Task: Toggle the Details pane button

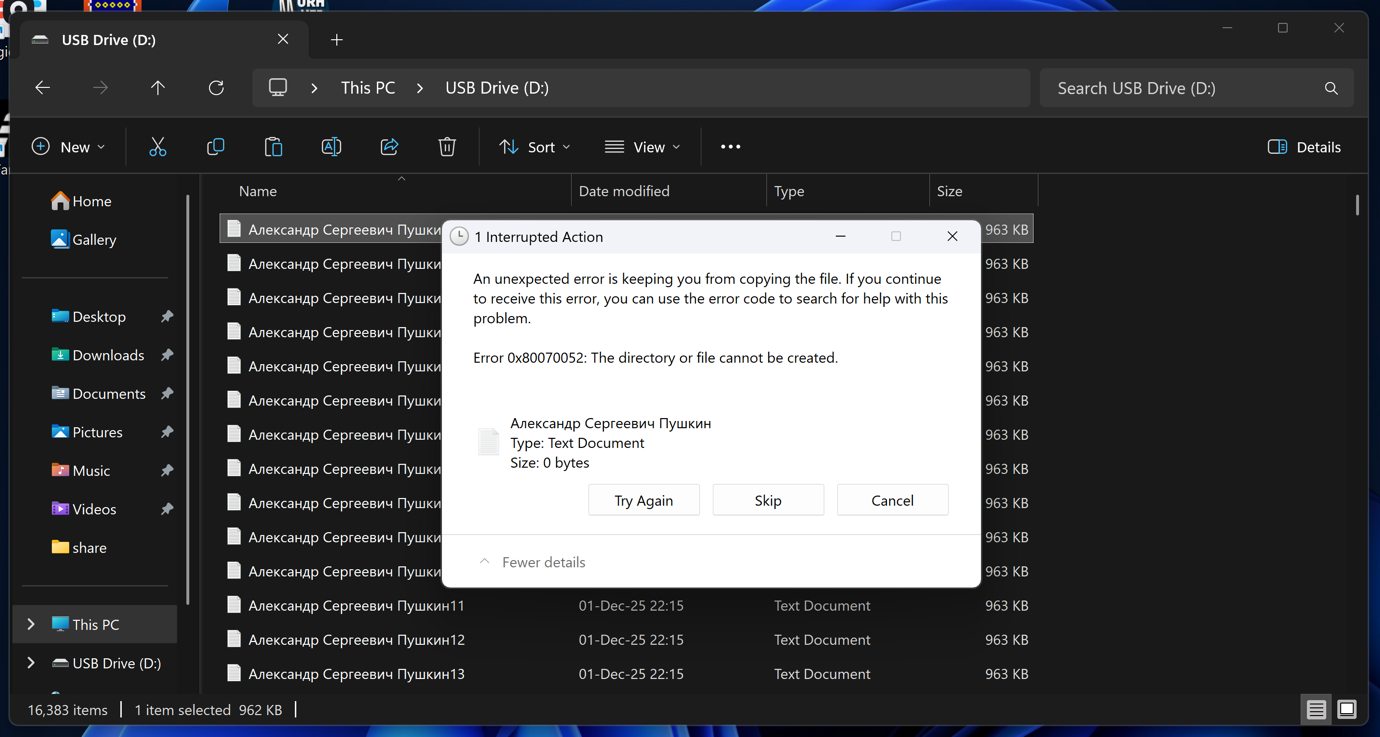Action: 1304,147
